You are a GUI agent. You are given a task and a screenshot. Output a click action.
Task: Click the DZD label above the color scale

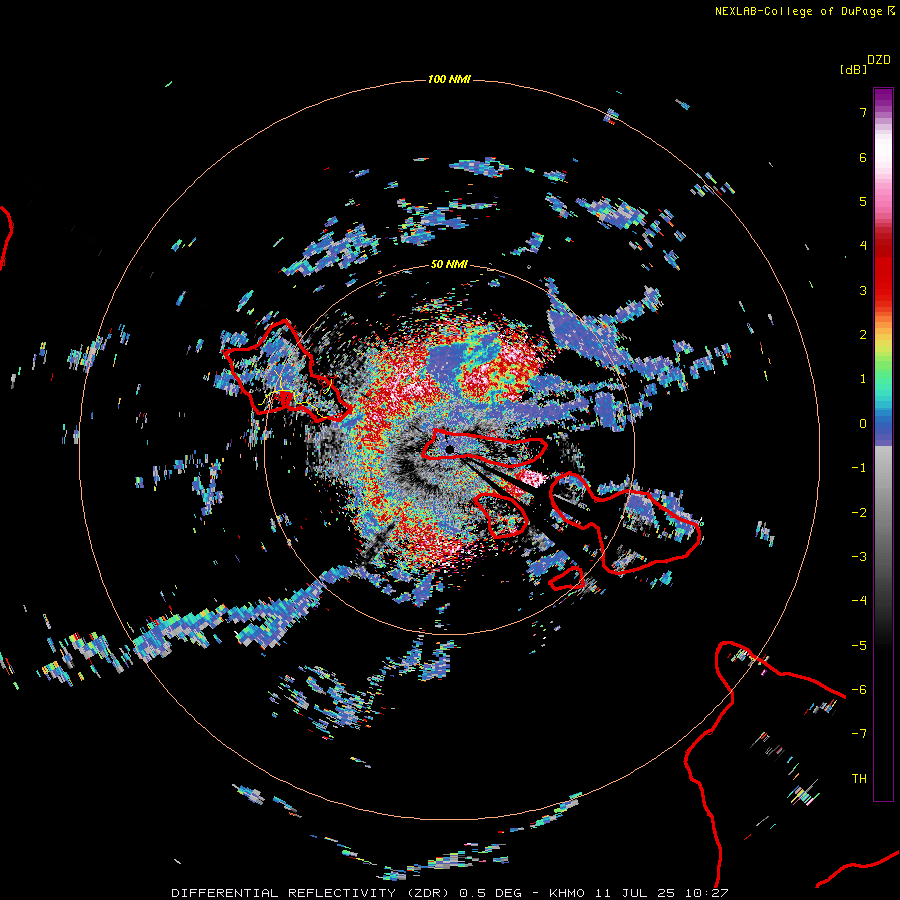(879, 60)
